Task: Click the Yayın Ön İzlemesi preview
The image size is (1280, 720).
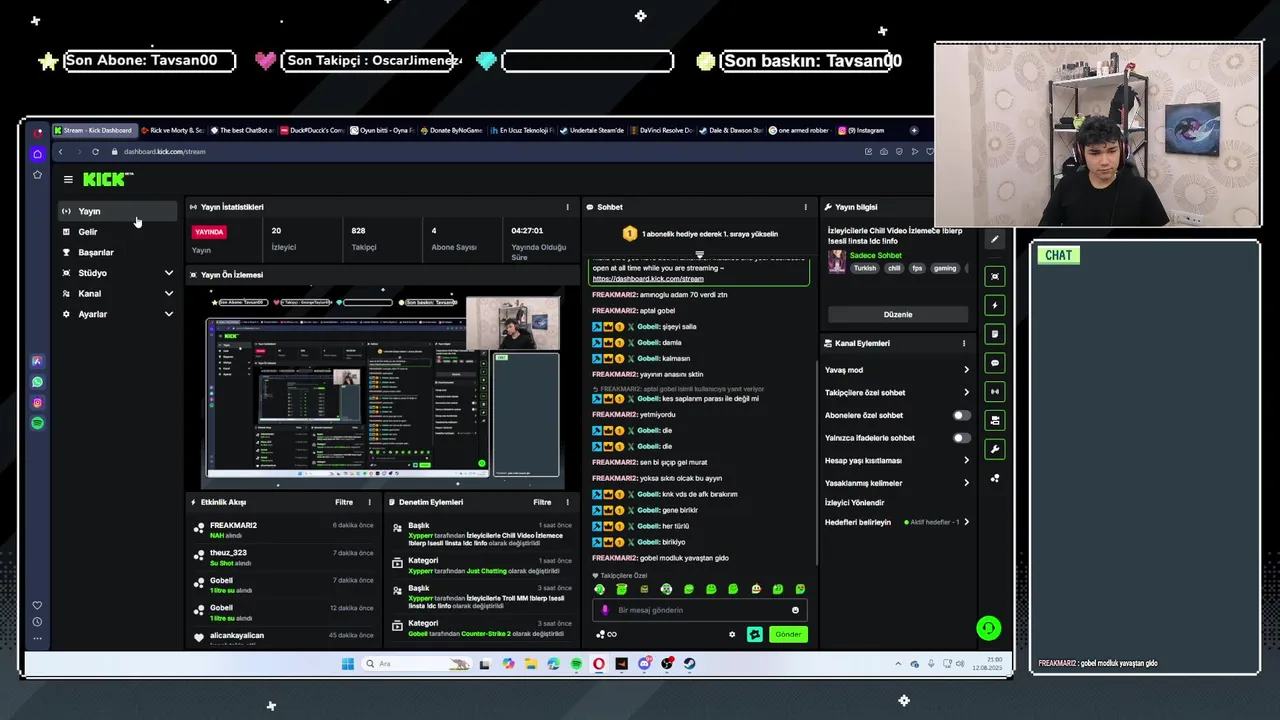Action: tap(382, 386)
